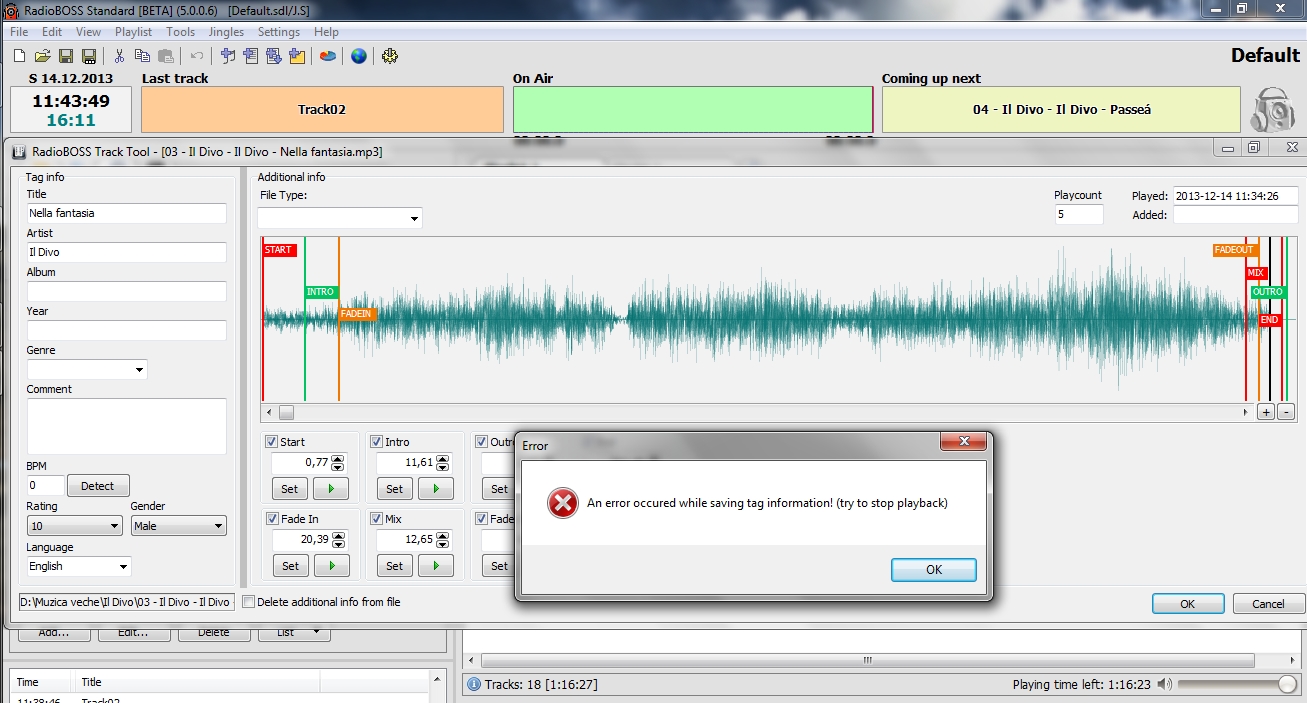Open the Playlist menu
This screenshot has height=703, width=1307.
(x=133, y=32)
